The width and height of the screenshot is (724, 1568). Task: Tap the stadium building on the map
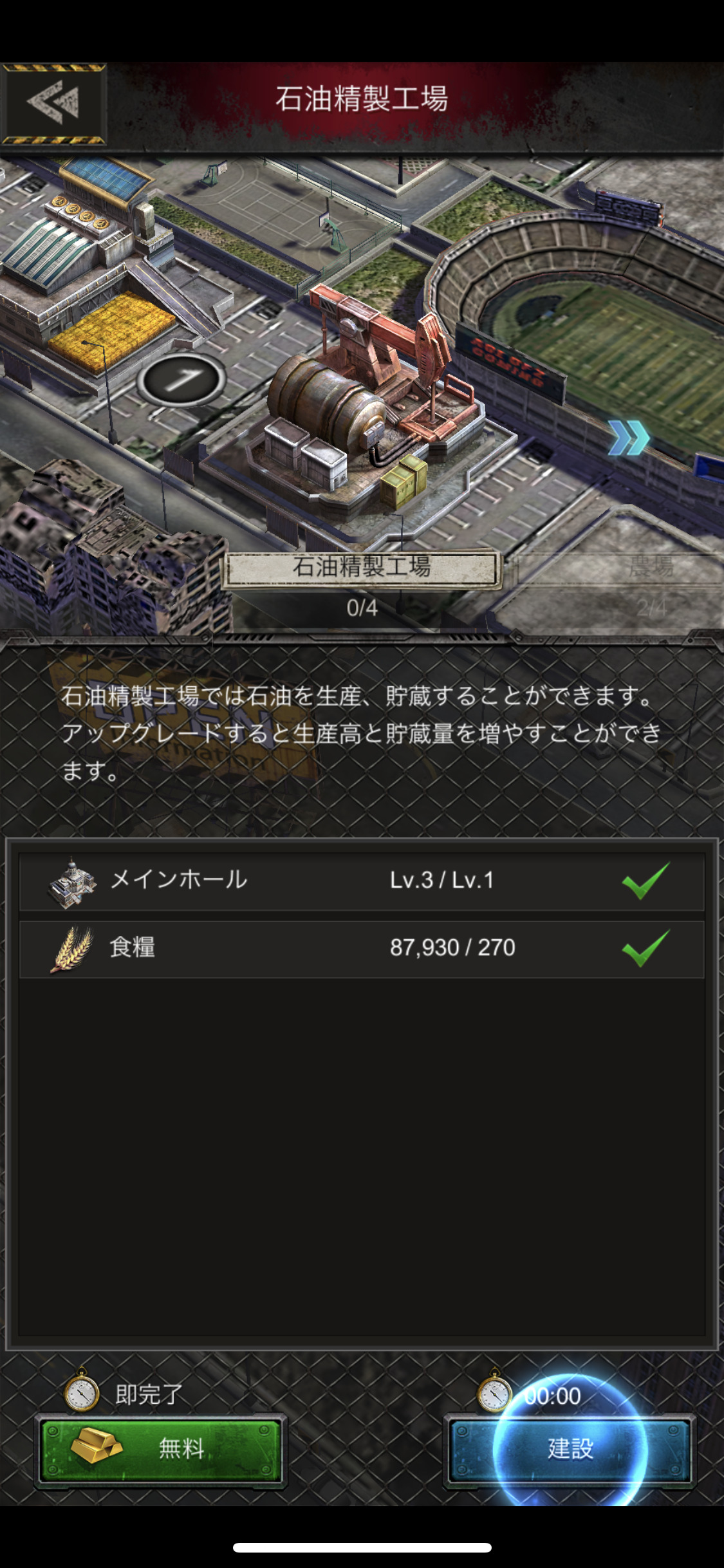pos(579,322)
